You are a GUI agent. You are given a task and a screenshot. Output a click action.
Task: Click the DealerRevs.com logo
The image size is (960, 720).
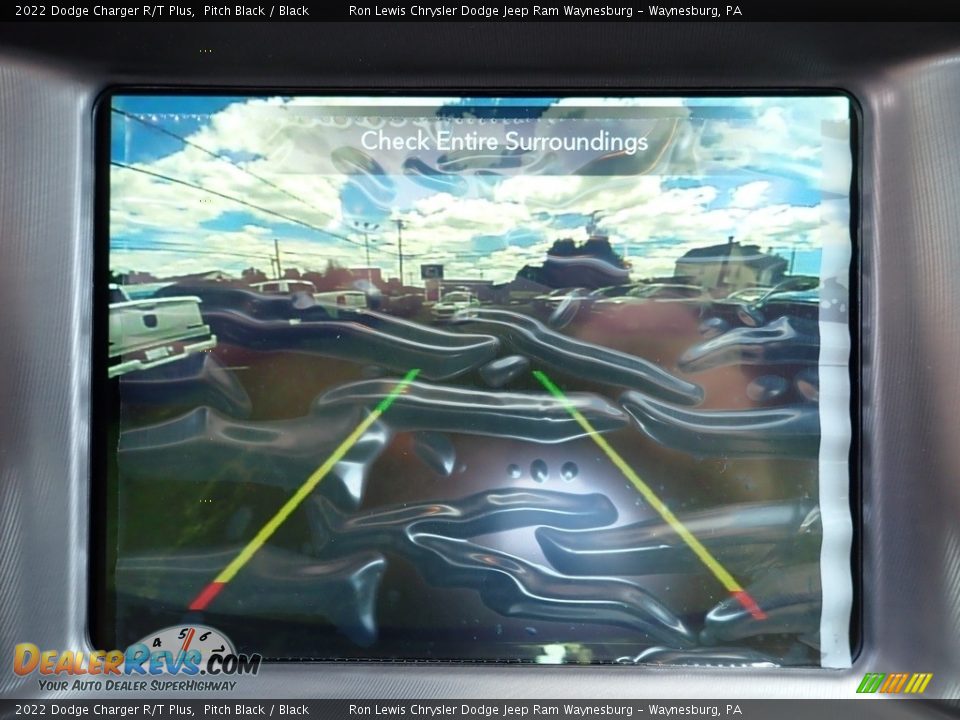point(137,662)
